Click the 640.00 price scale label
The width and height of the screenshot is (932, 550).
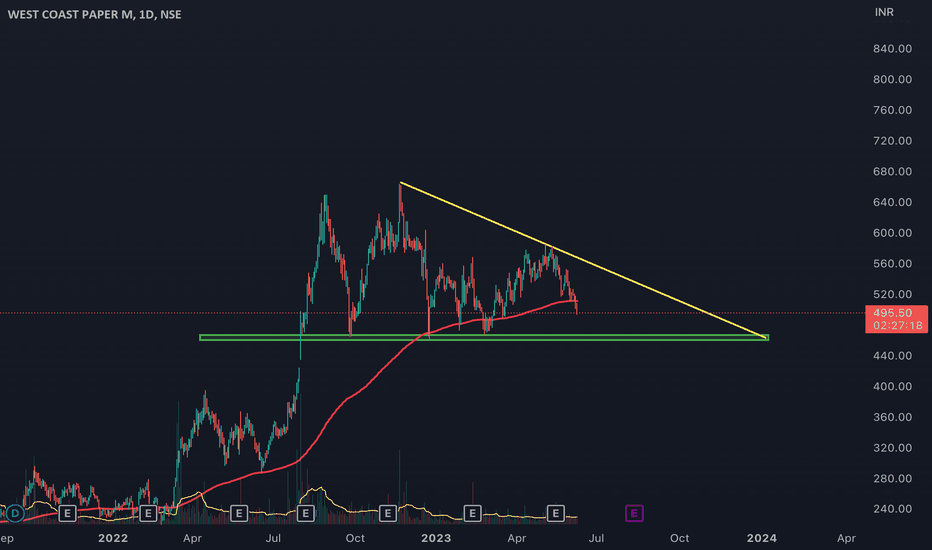892,202
